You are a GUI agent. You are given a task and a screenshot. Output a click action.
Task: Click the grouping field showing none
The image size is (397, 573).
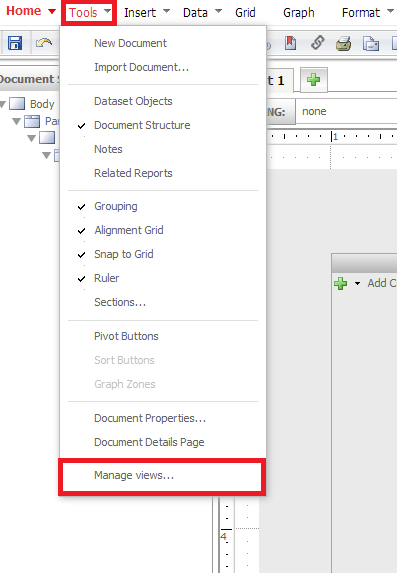pyautogui.click(x=346, y=111)
